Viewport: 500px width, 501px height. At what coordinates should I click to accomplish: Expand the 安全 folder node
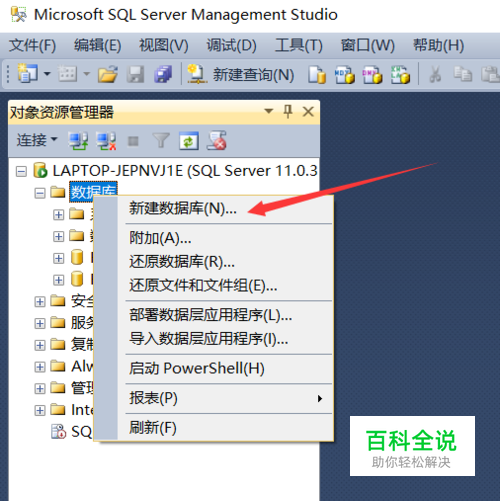point(40,301)
